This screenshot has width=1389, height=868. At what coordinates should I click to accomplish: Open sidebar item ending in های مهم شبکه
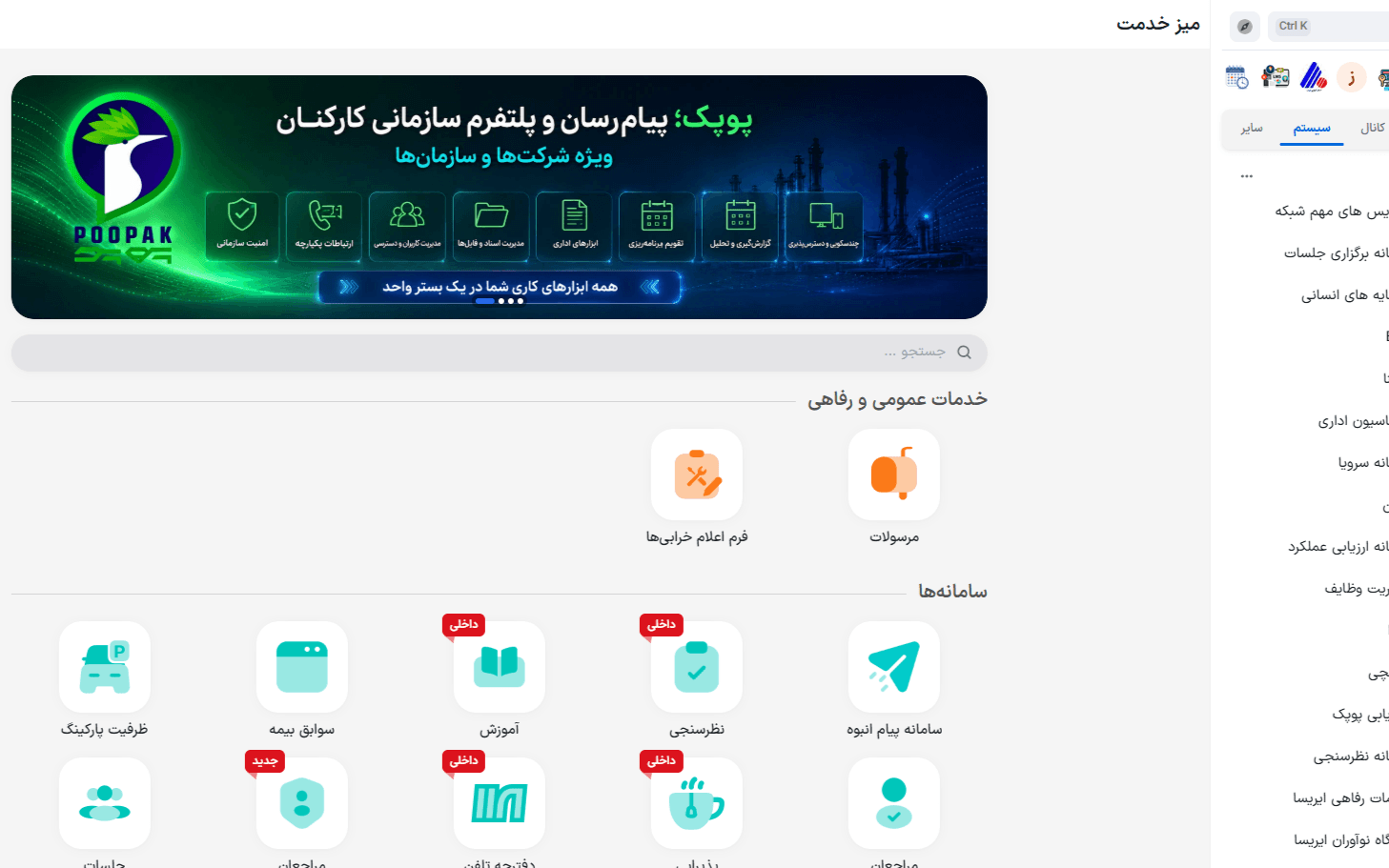(1332, 212)
